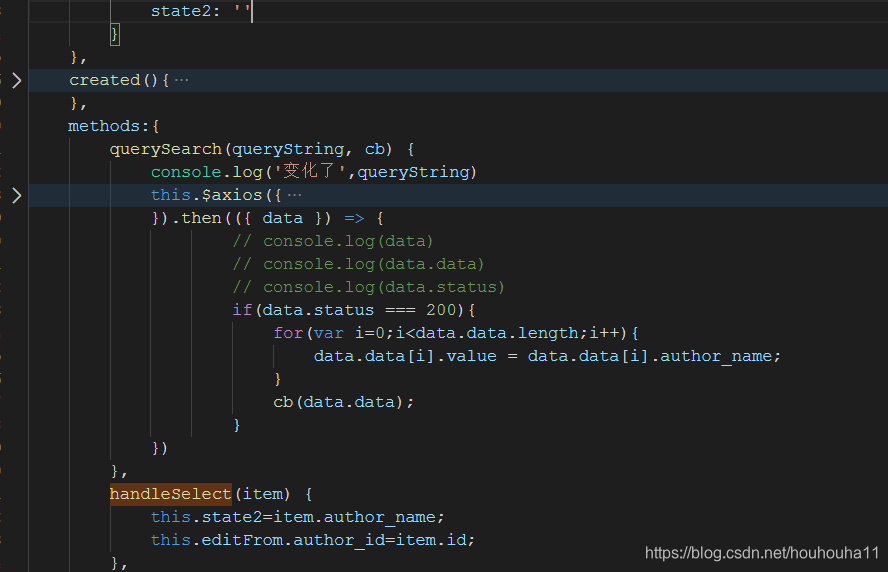888x572 pixels.
Task: Click the }).then(({ data }) => { line
Action: point(268,218)
